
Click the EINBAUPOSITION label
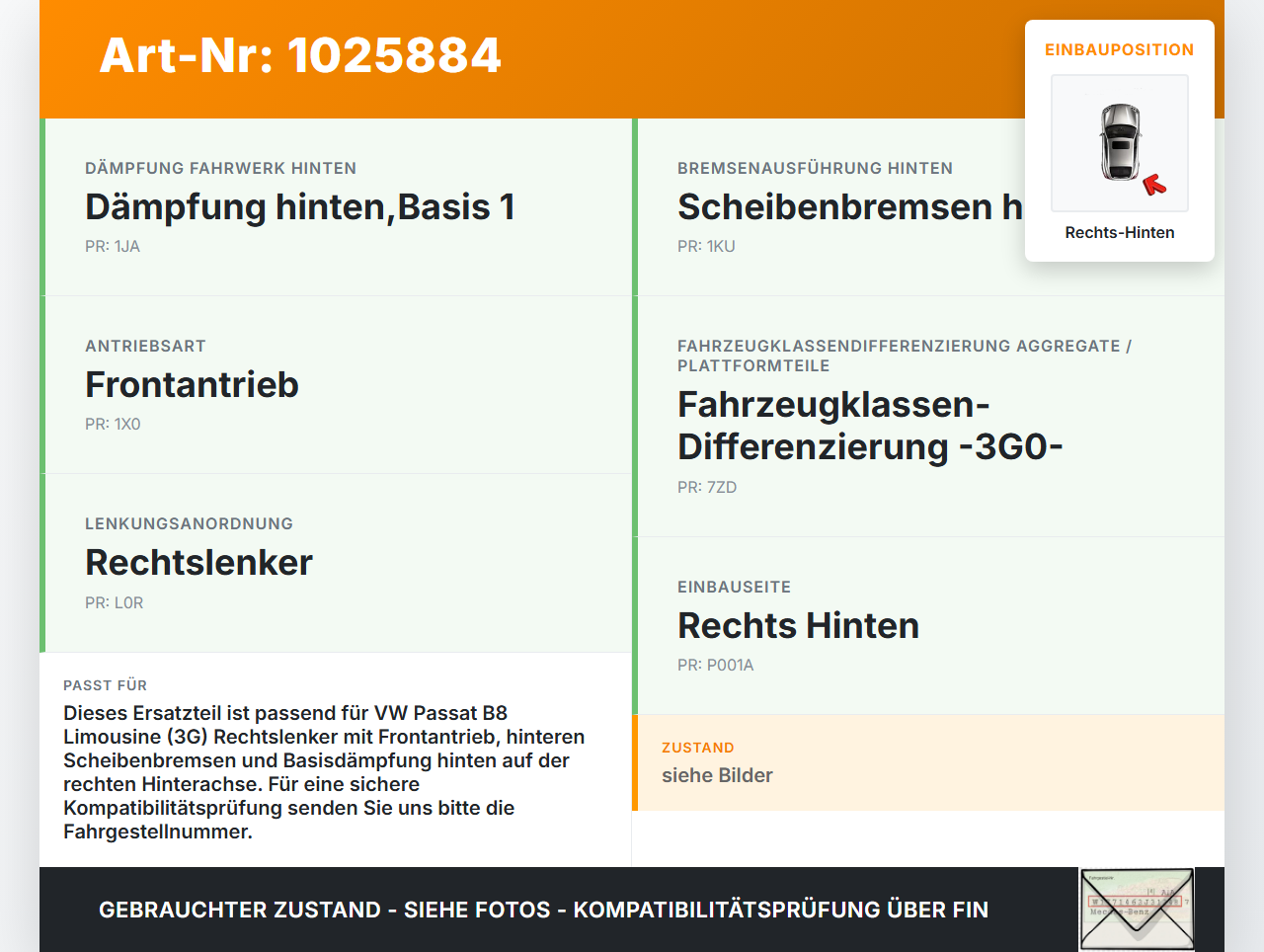pyautogui.click(x=1120, y=49)
